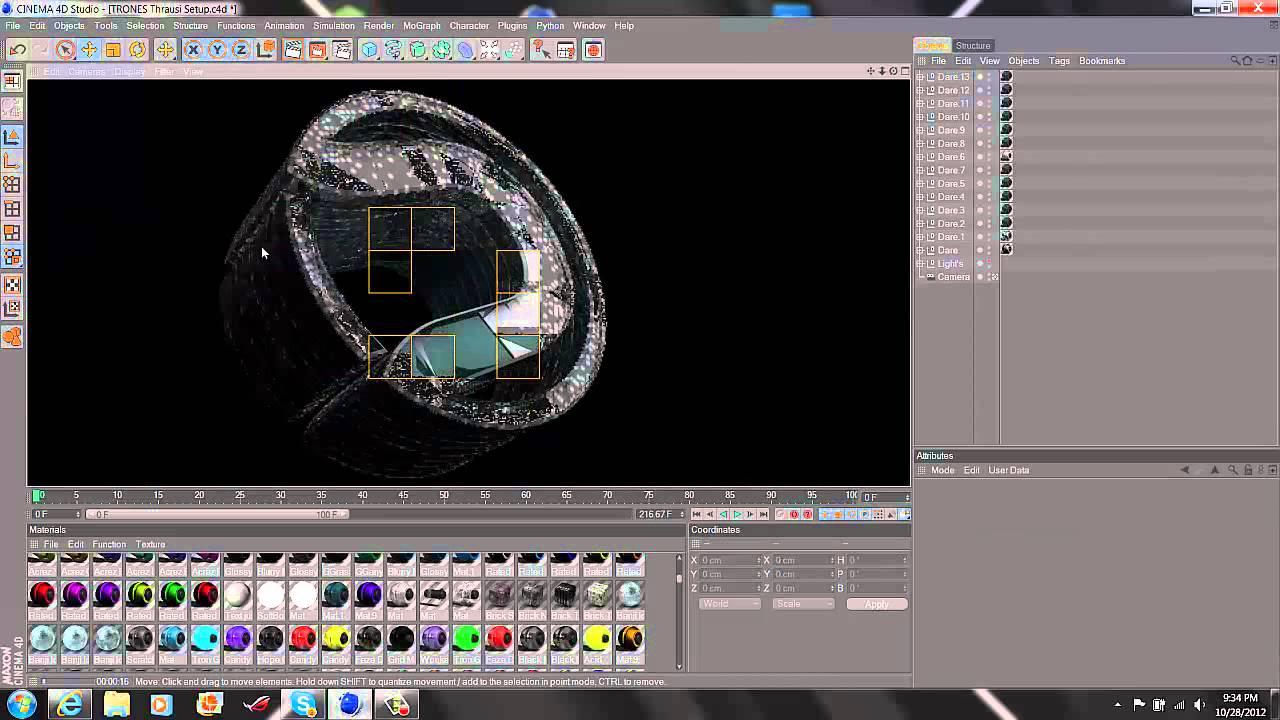Expand the Dare.12 object

pos(920,90)
